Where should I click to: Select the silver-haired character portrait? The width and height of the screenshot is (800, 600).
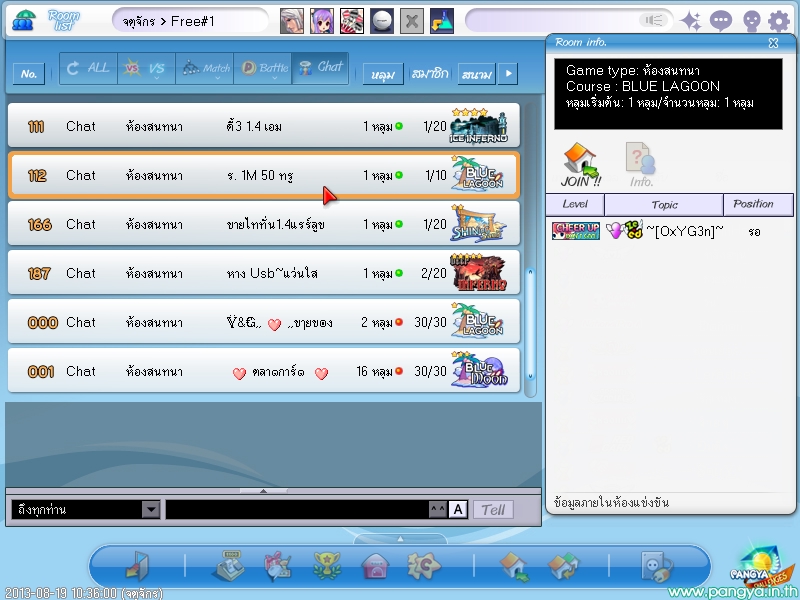[x=292, y=21]
